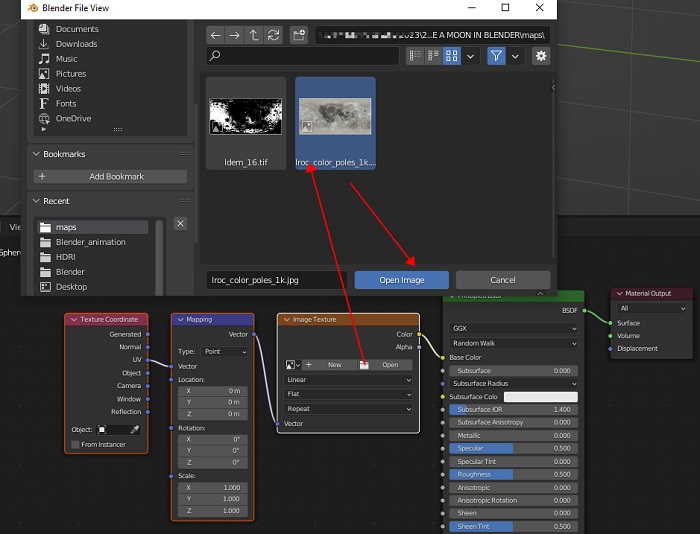Pick object with eyedropper in Texture Coordinate
Image resolution: width=700 pixels, height=534 pixels.
point(135,429)
